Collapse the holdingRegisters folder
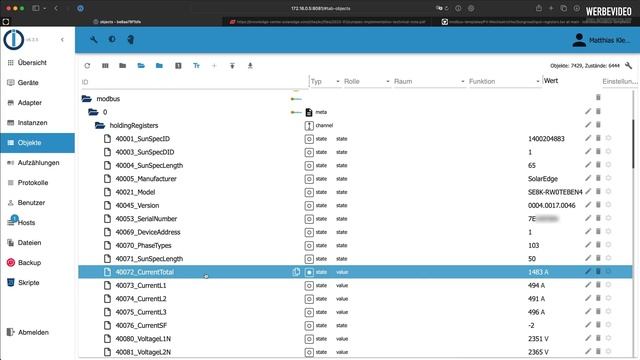Screen dimensions: 640x360 100,125
